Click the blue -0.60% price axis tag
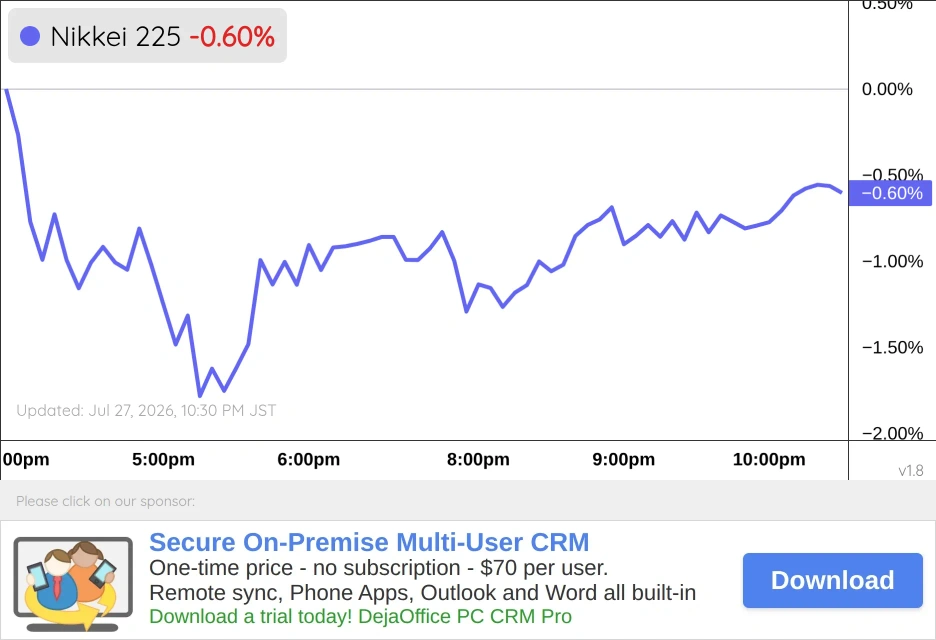The height and width of the screenshot is (640, 936). click(x=890, y=193)
